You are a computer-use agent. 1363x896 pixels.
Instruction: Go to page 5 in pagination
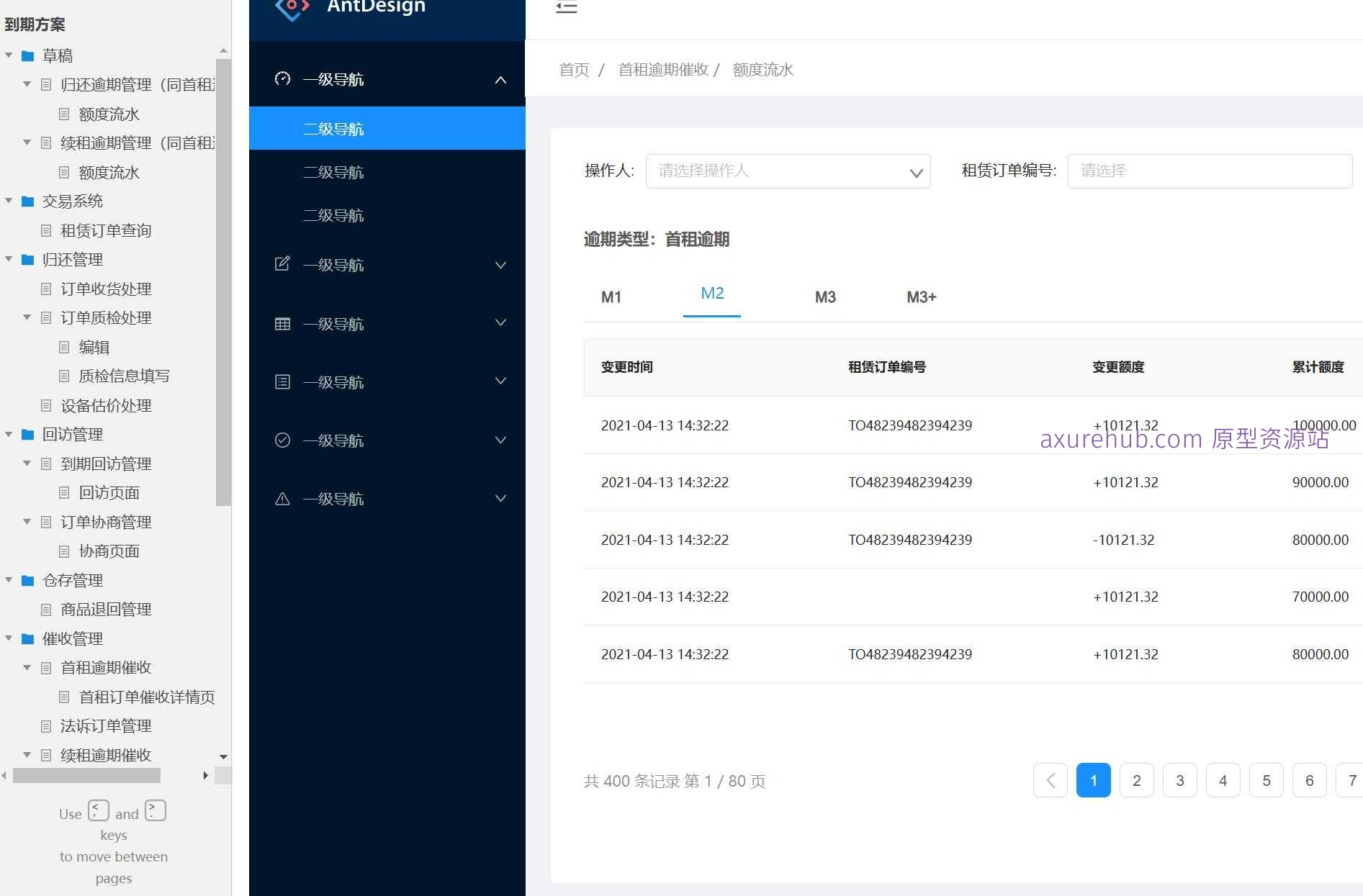(1266, 780)
